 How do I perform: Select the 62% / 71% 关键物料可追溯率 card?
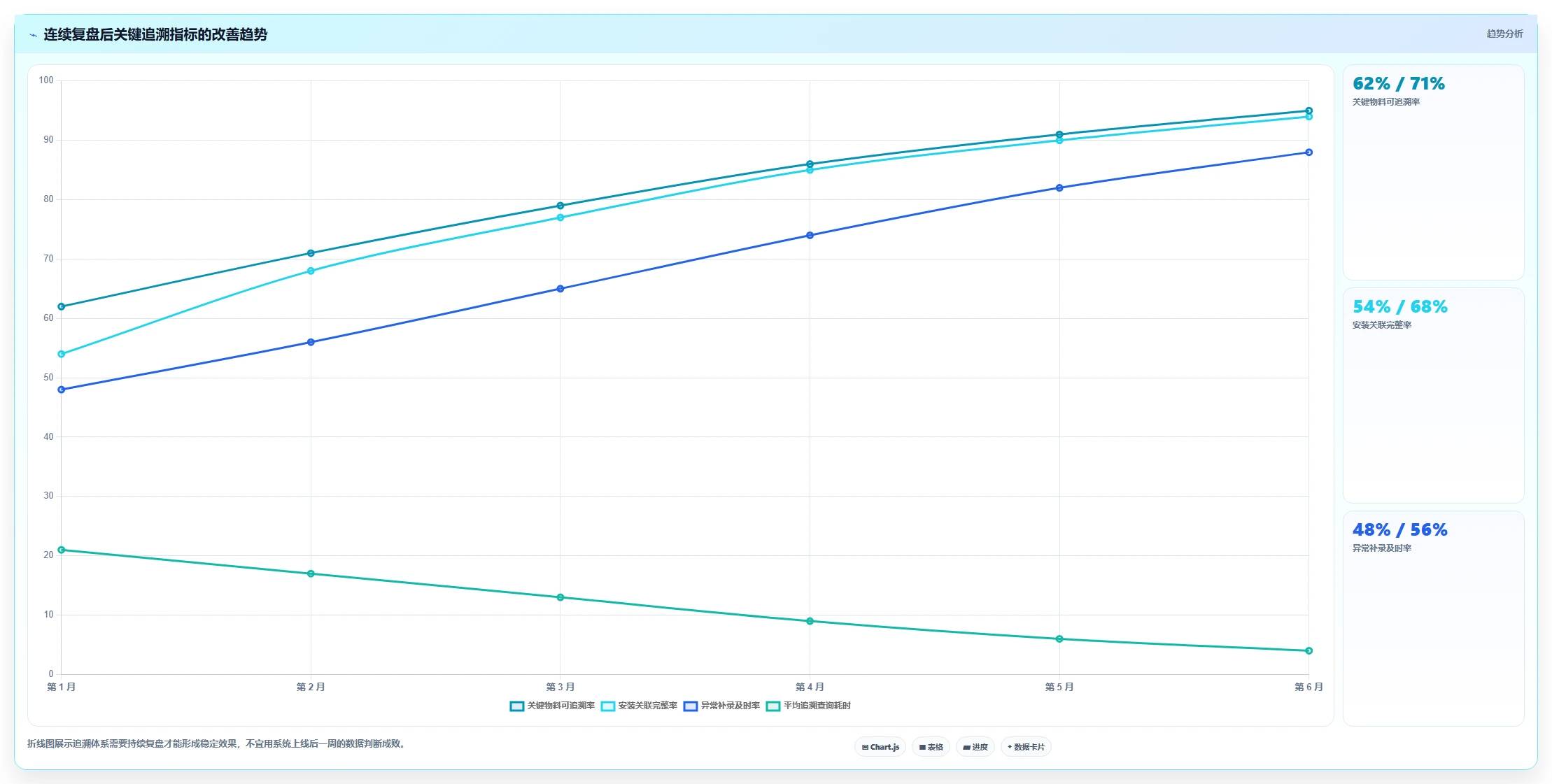click(x=1433, y=173)
